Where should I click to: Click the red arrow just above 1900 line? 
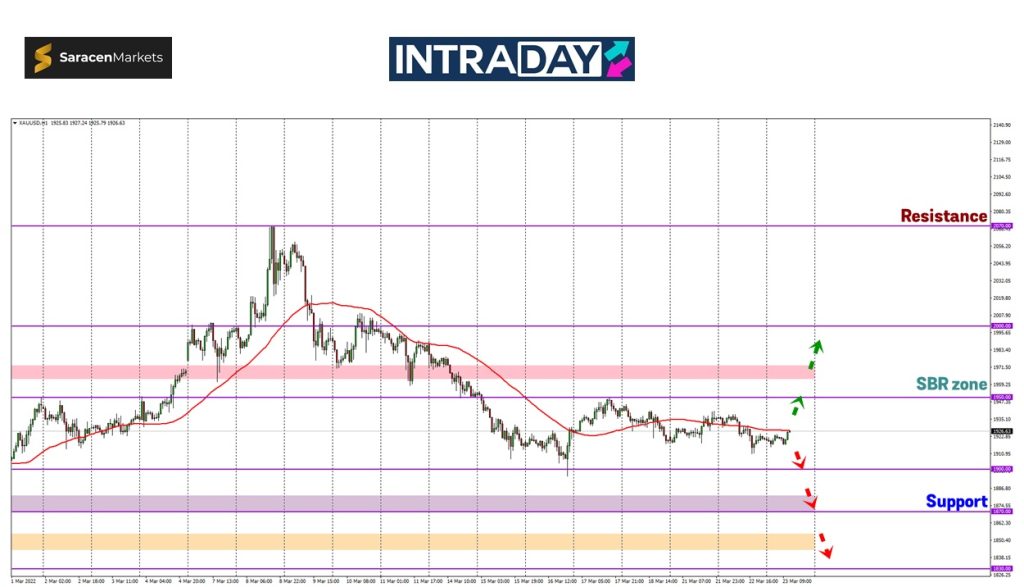[799, 460]
